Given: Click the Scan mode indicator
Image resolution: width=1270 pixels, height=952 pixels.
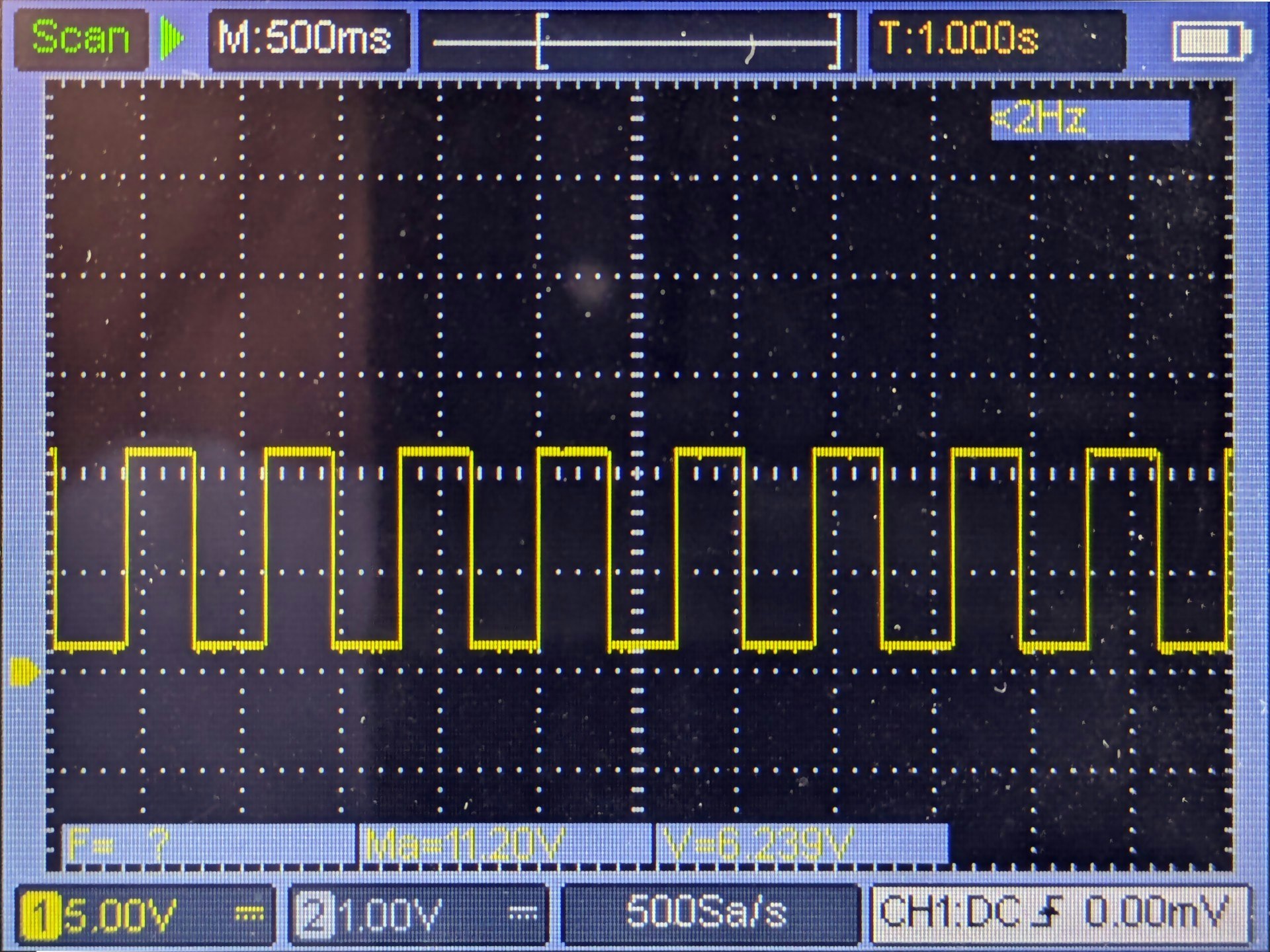Looking at the screenshot, I should 81,37.
